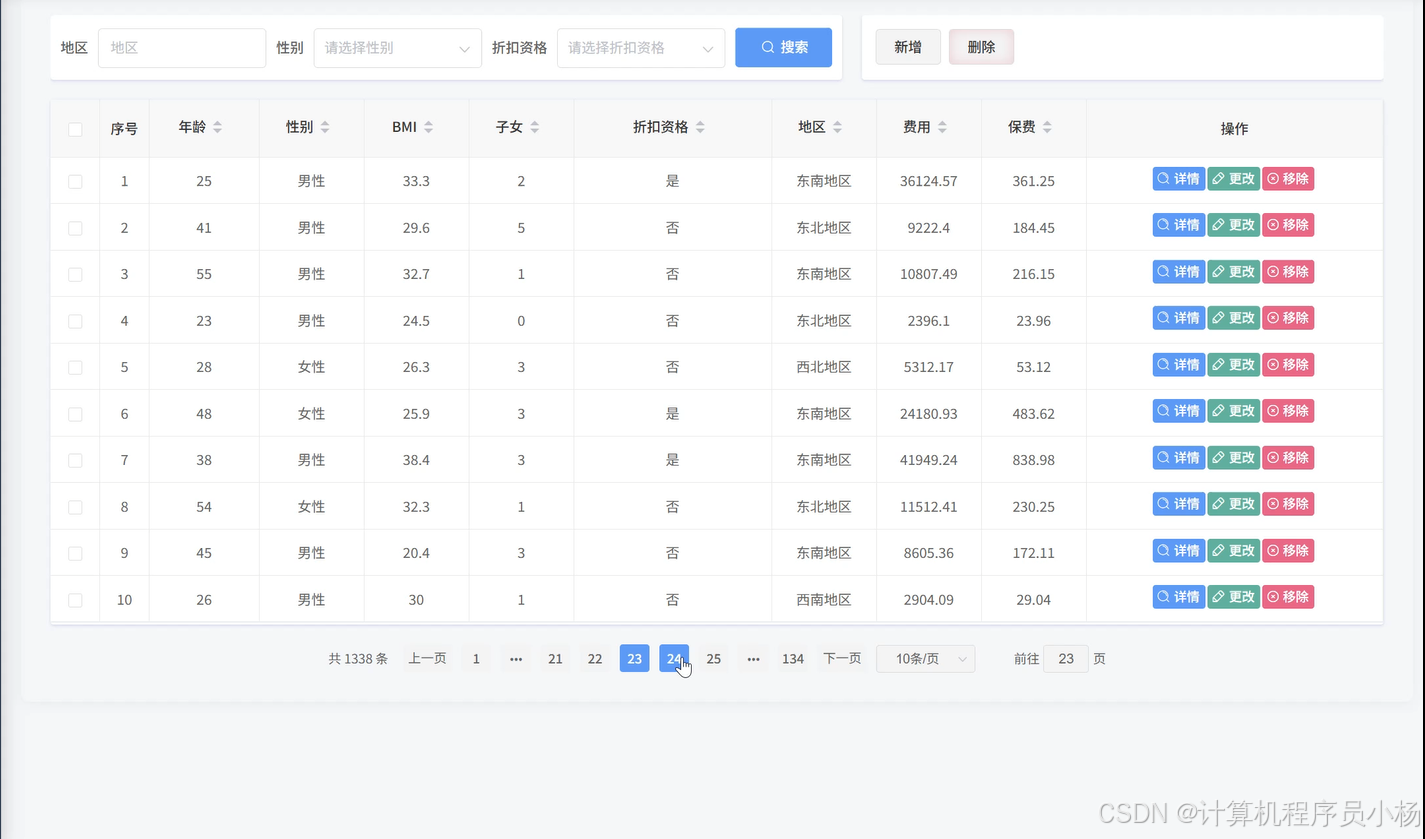Check the checkbox for row 3
The image size is (1425, 839).
click(x=75, y=274)
